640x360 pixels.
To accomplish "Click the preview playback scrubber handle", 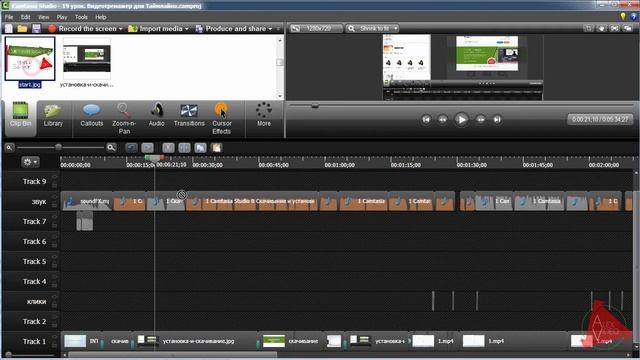I will tap(315, 106).
